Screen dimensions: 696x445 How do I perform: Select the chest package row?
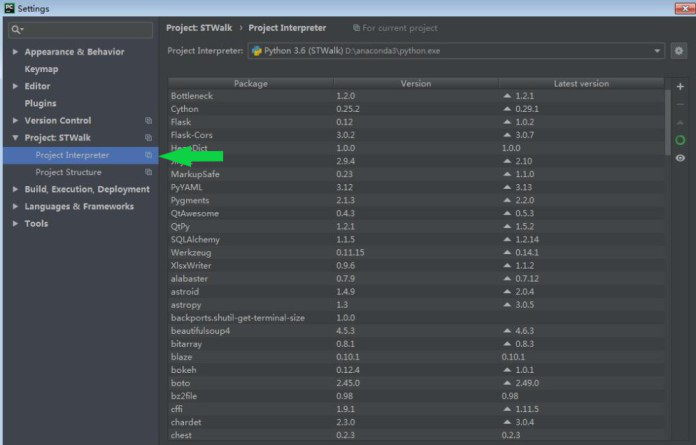(x=416, y=435)
